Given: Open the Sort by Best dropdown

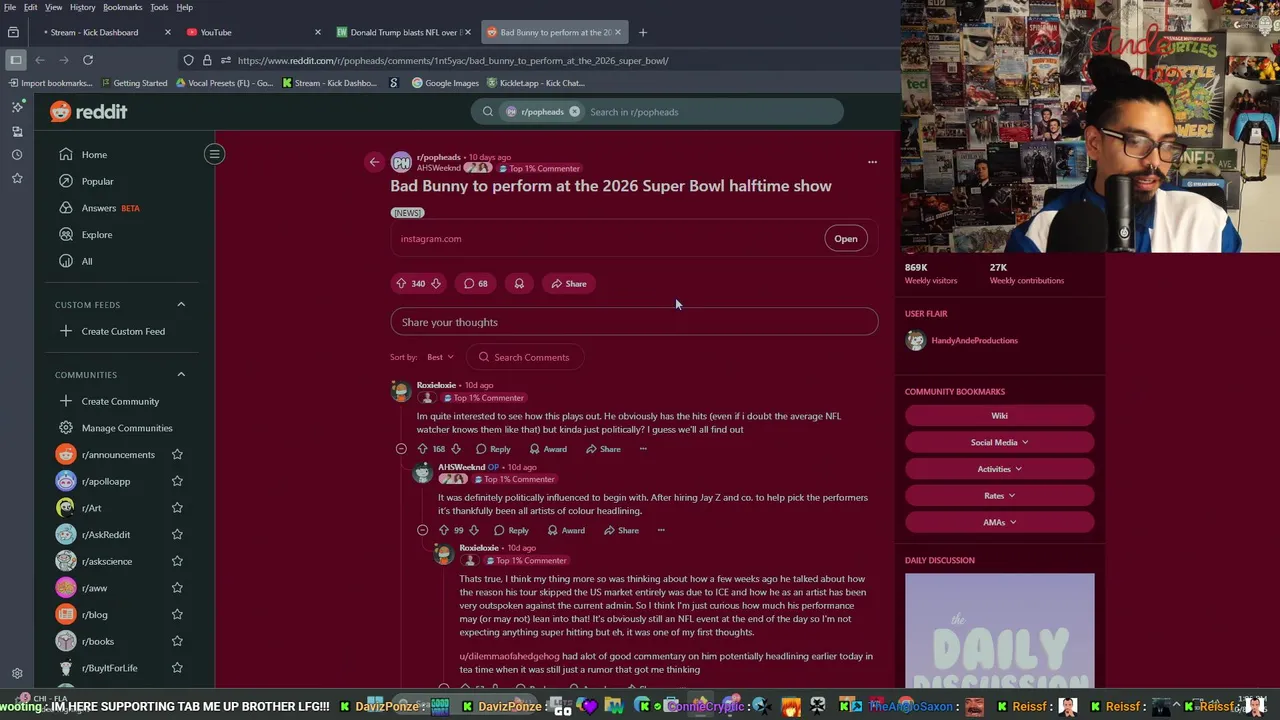Looking at the screenshot, I should click(440, 357).
